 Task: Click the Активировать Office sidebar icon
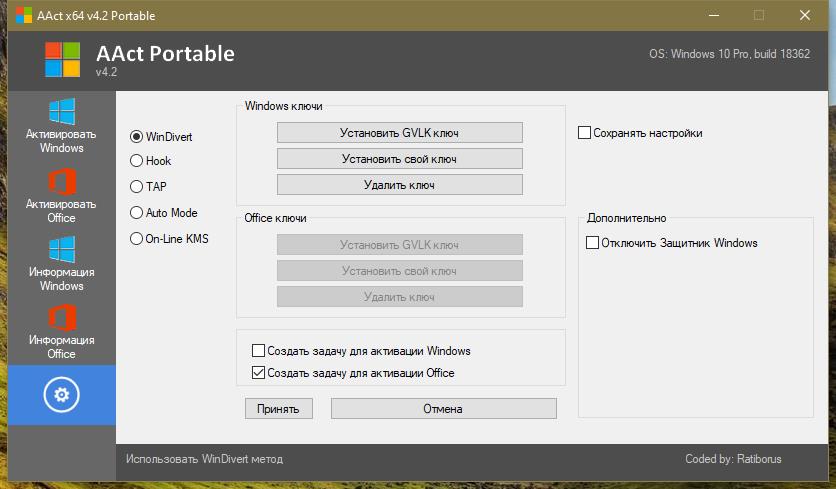pyautogui.click(x=62, y=182)
